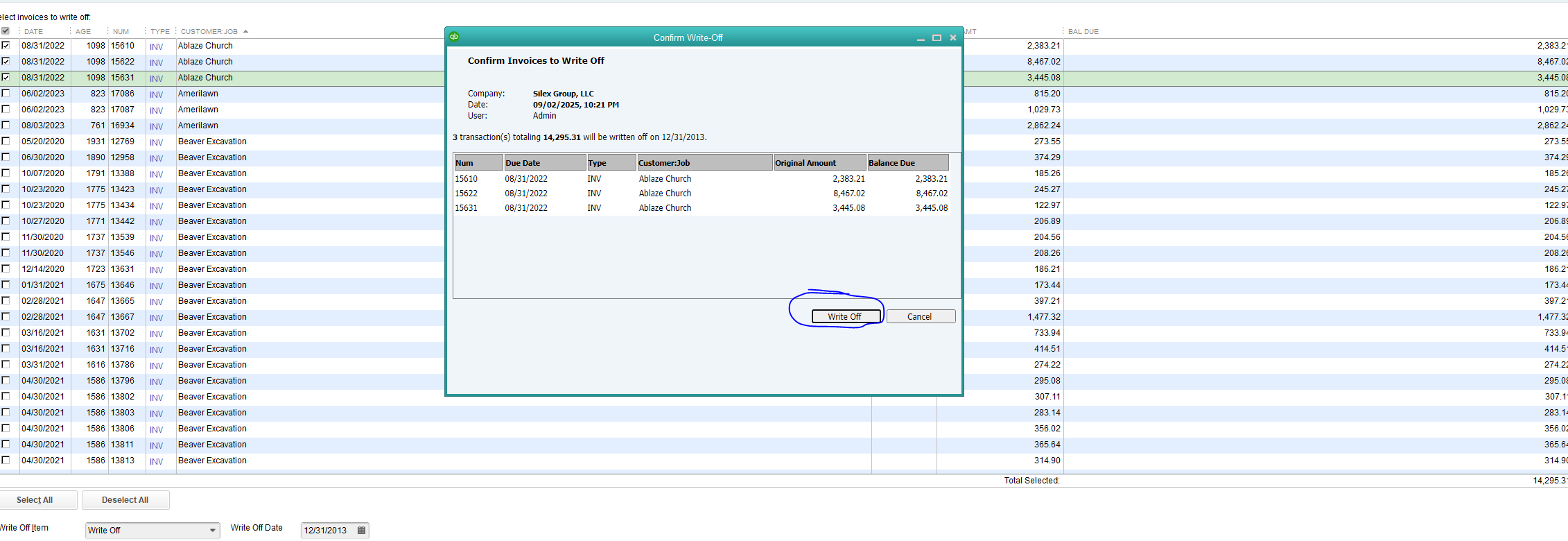Viewport: 1568px width, 541px height.
Task: Click the 8,467.02 balance in confirm table
Action: coord(931,194)
